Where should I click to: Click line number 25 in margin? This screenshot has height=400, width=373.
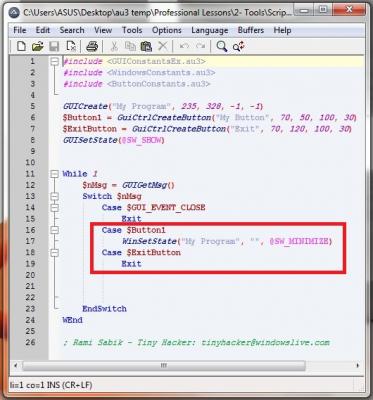click(x=30, y=331)
